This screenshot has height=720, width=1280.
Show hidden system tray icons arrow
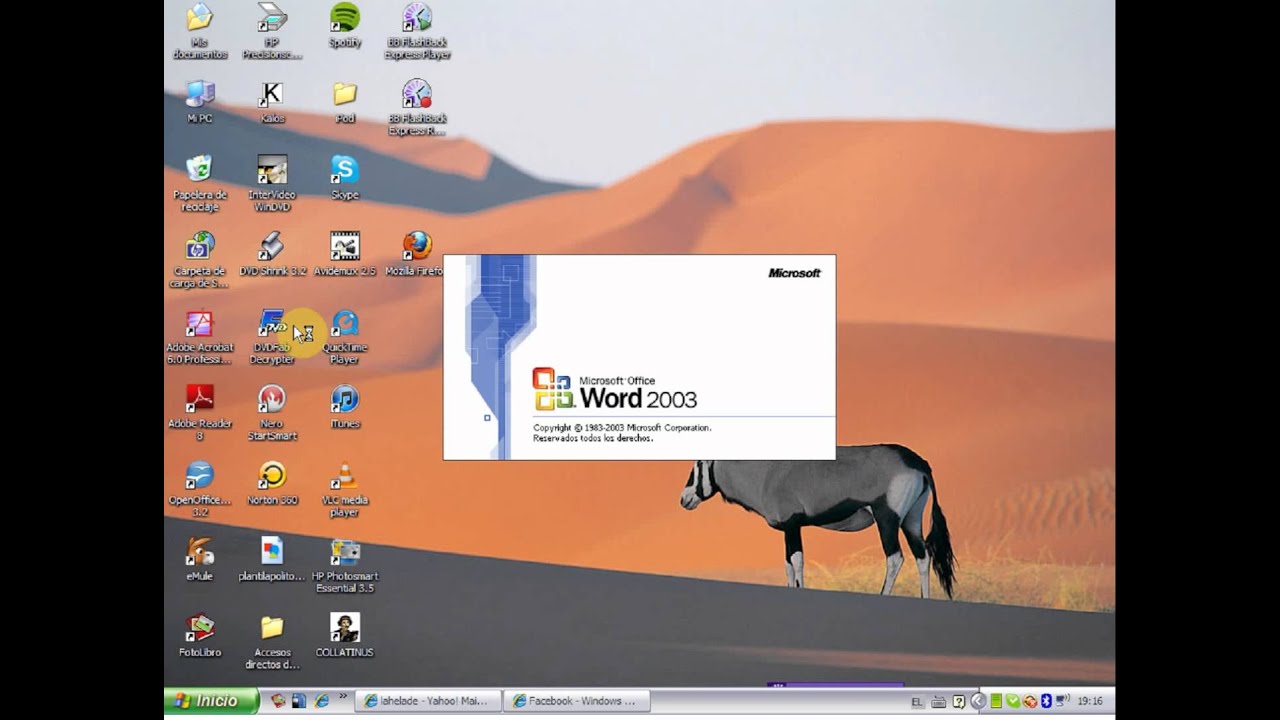[x=978, y=701]
